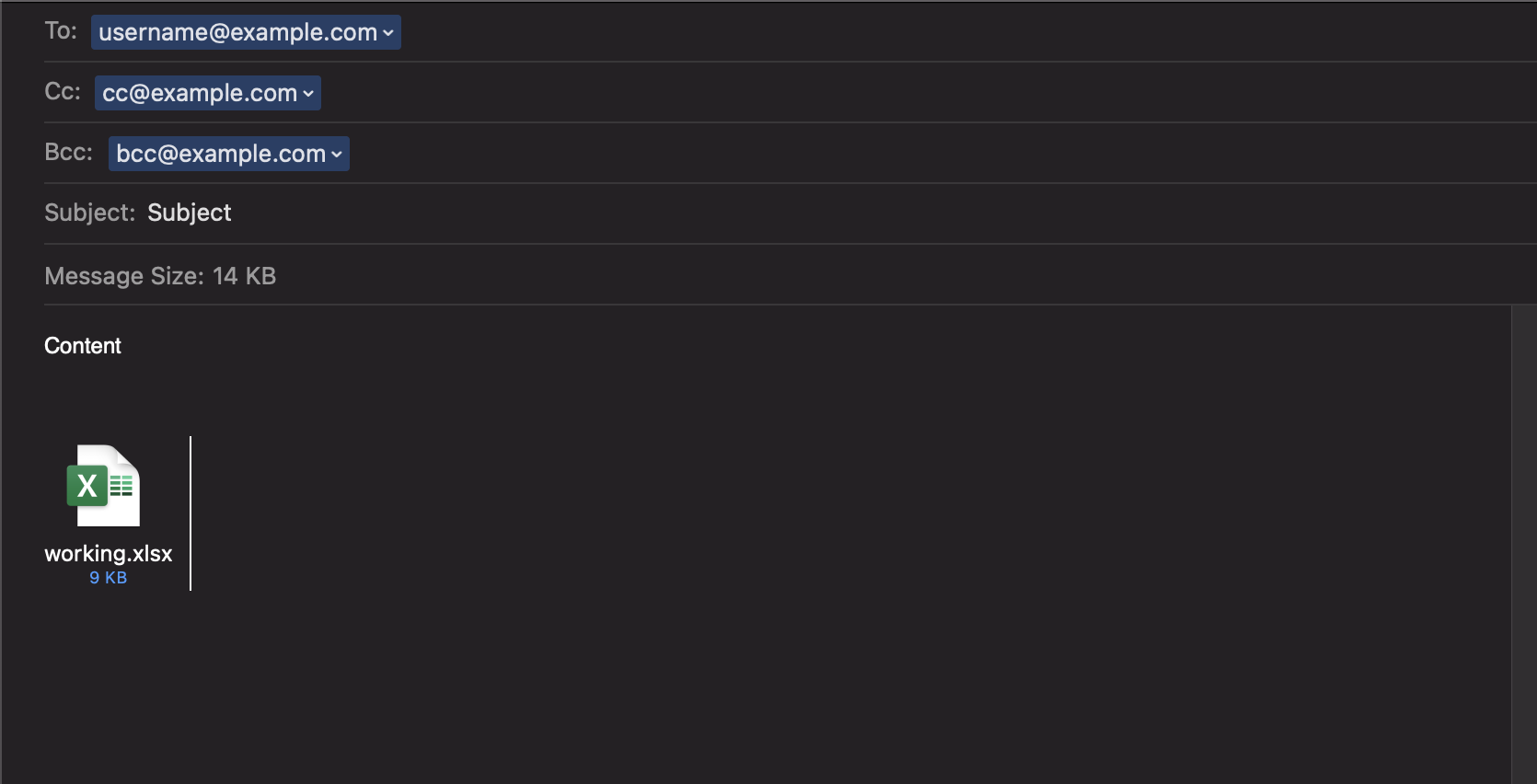Click the Subject: field label
The height and width of the screenshot is (784, 1537).
pos(90,213)
